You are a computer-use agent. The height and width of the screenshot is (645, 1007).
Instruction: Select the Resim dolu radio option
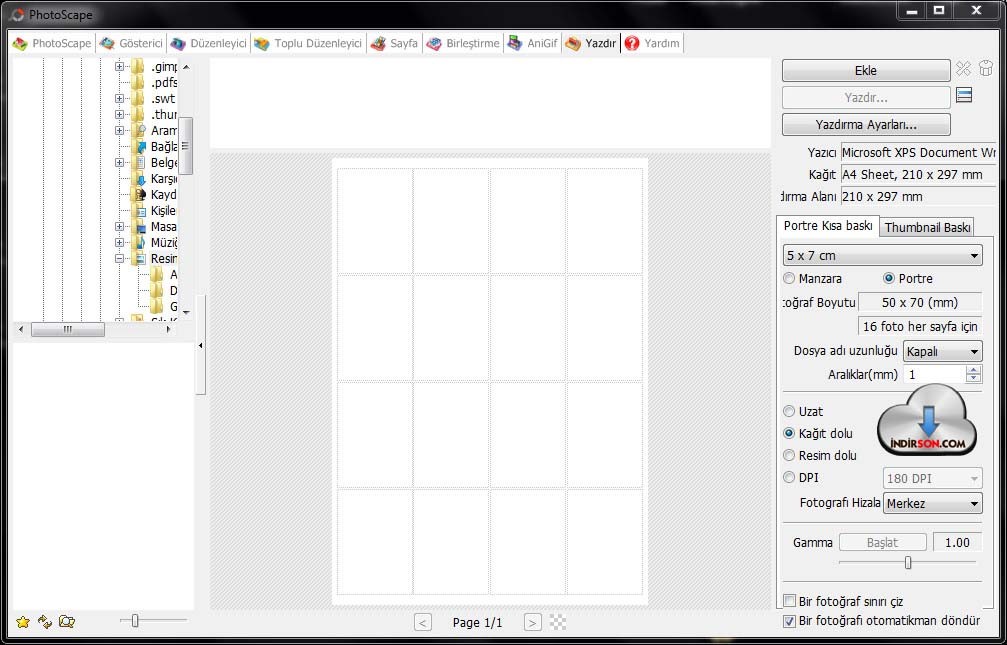tap(789, 455)
